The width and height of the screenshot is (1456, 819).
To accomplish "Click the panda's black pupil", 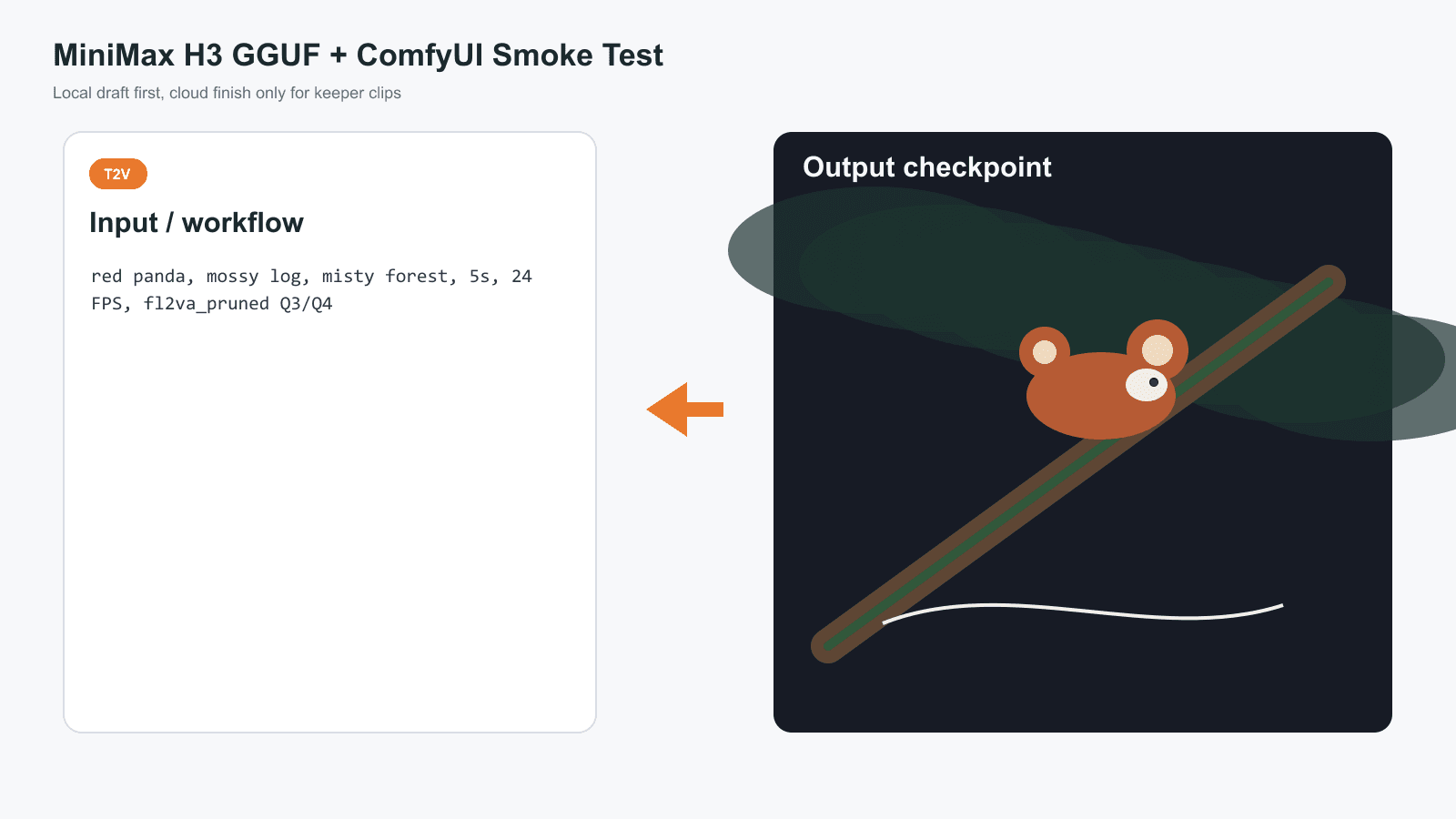I will point(1154,382).
